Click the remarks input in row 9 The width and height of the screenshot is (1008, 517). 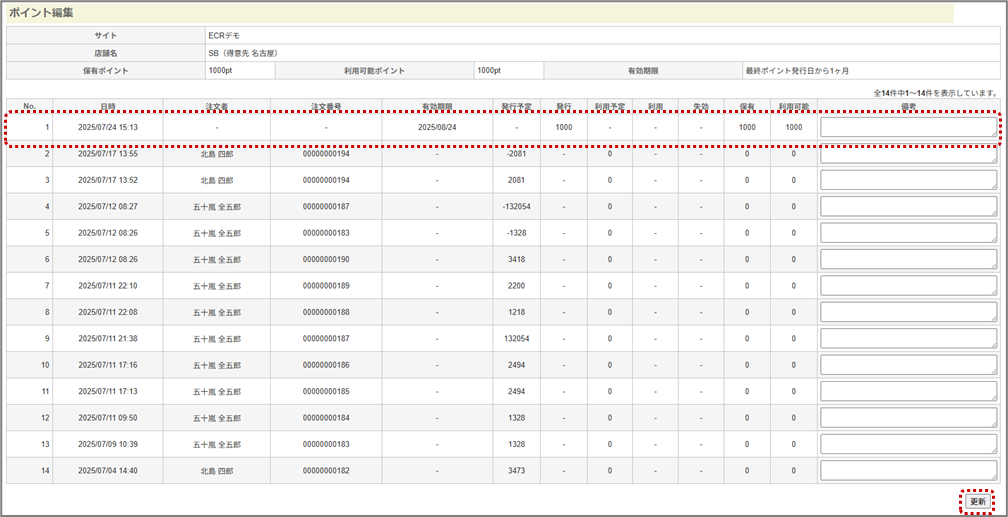click(x=908, y=338)
